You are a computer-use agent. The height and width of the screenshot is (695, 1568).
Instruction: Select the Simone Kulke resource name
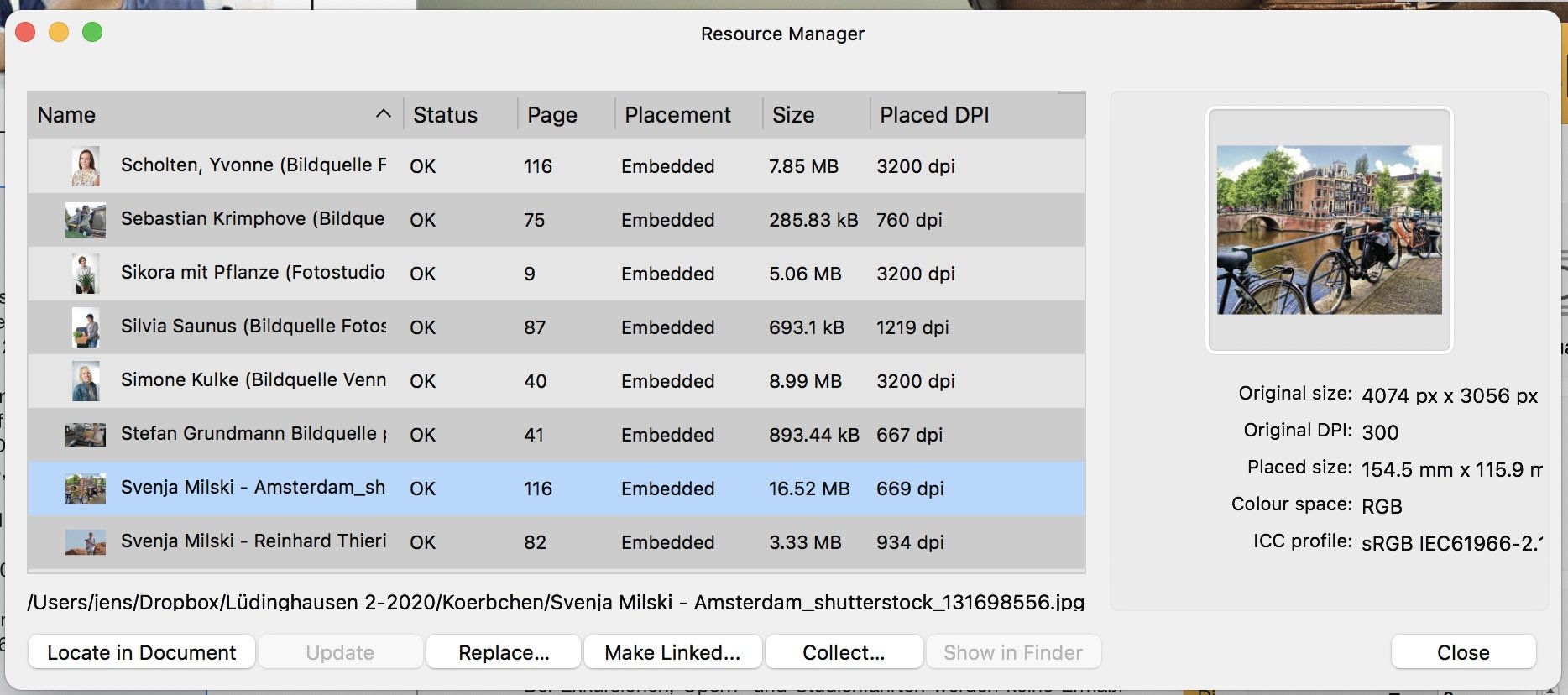coord(253,380)
